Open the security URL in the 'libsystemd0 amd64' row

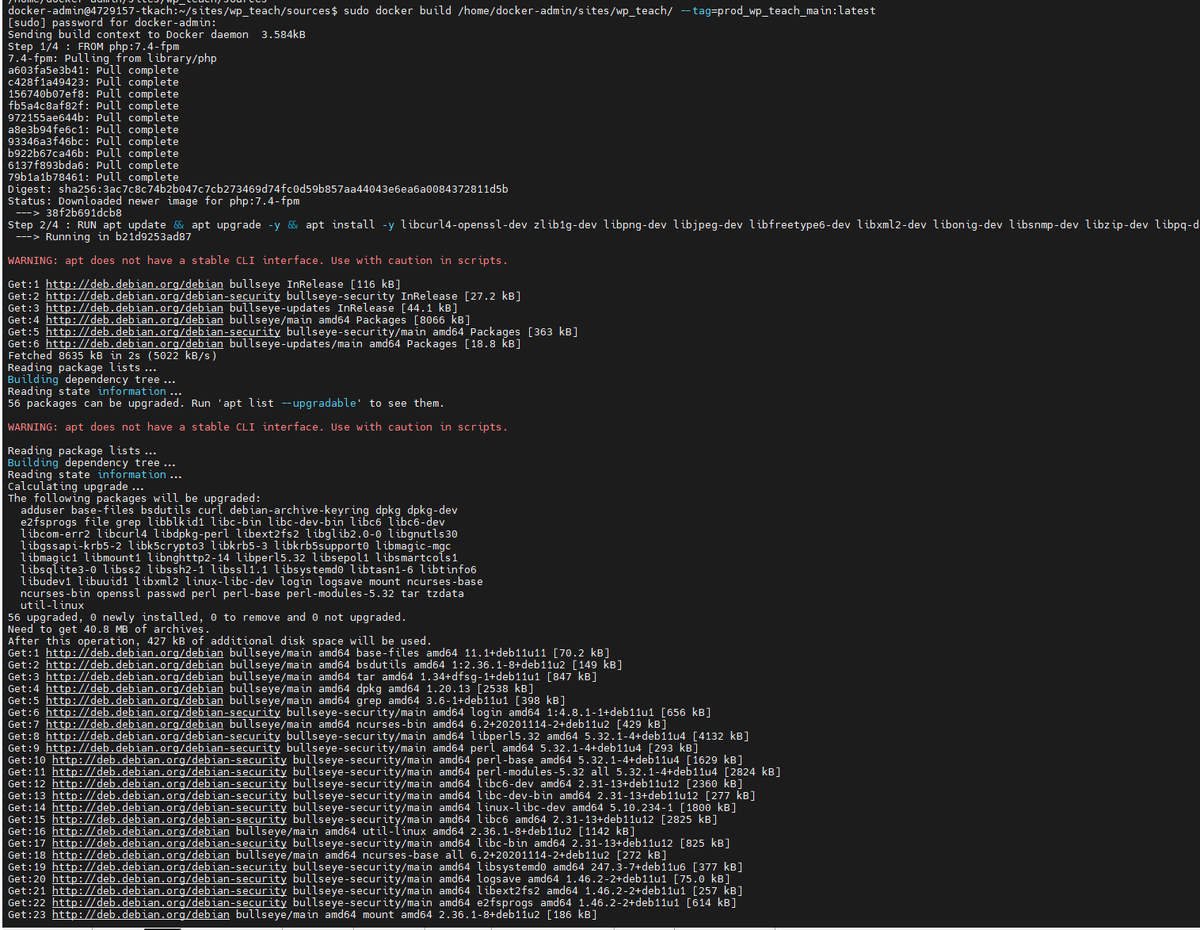click(169, 867)
